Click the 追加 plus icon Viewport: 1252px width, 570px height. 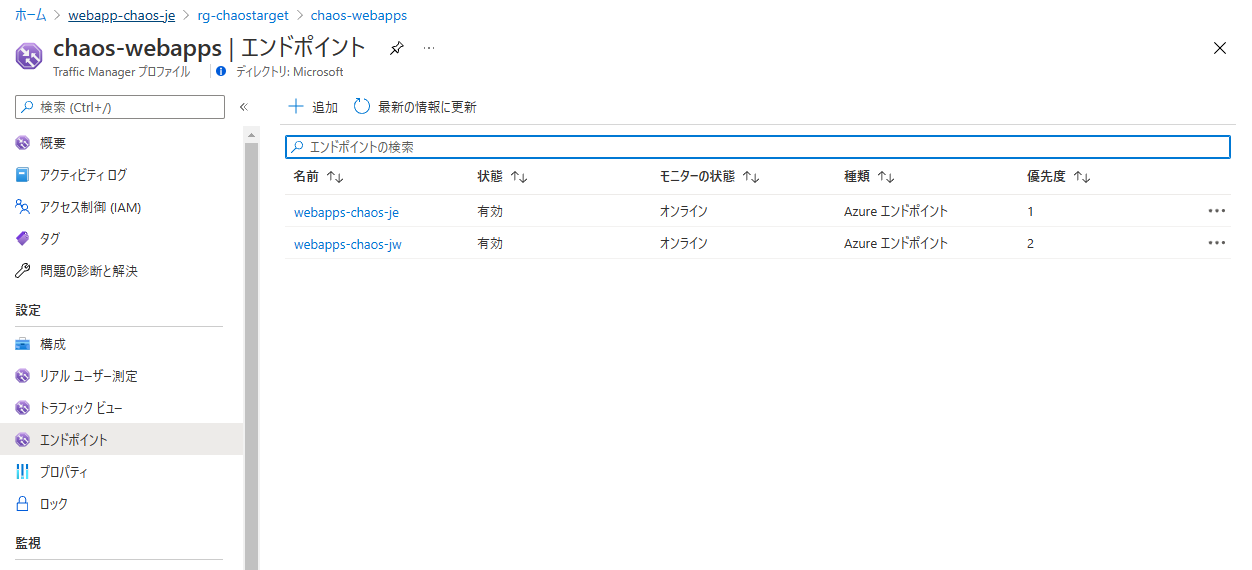pyautogui.click(x=296, y=107)
